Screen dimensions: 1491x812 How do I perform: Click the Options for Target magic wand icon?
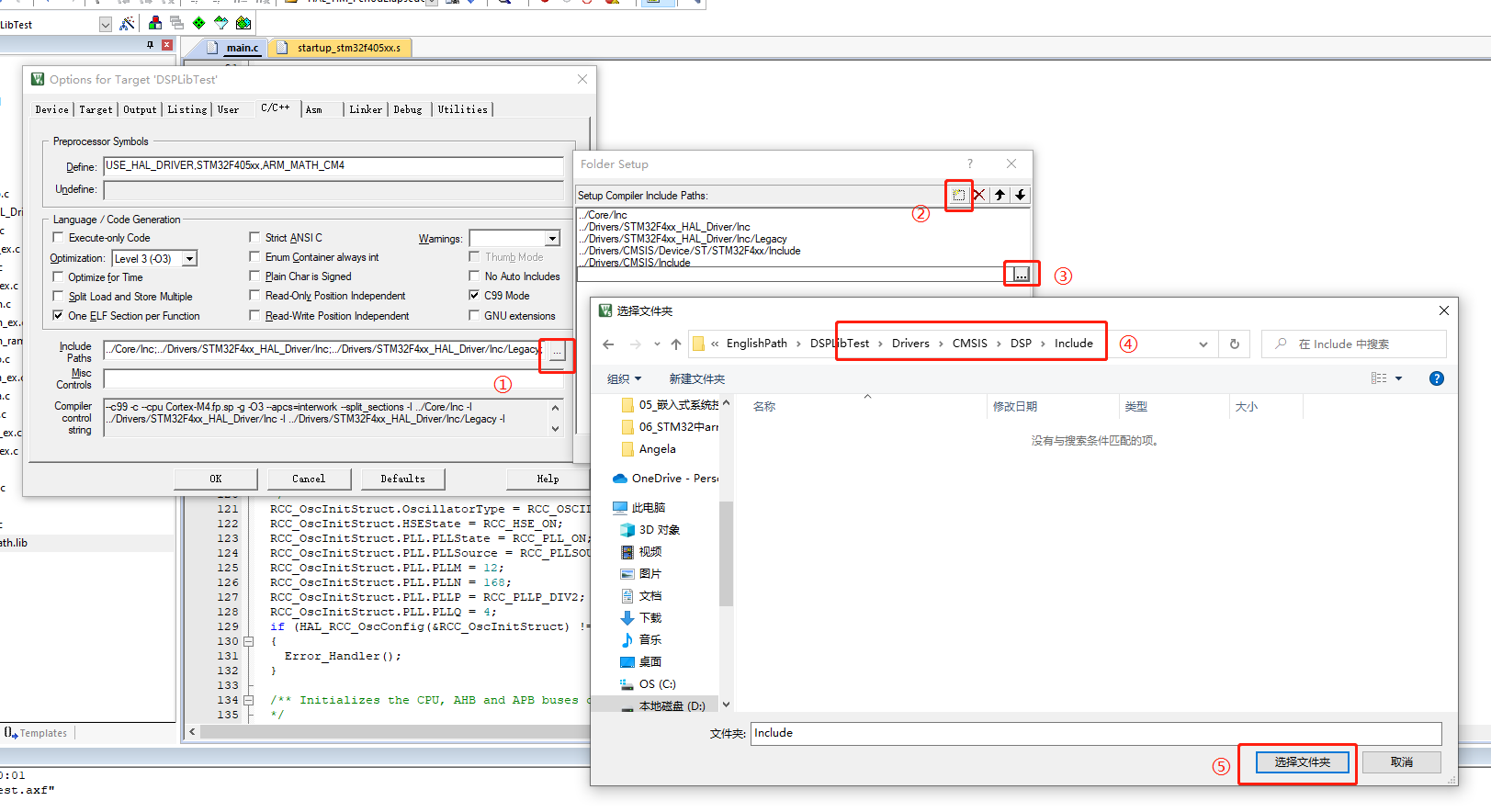click(127, 23)
